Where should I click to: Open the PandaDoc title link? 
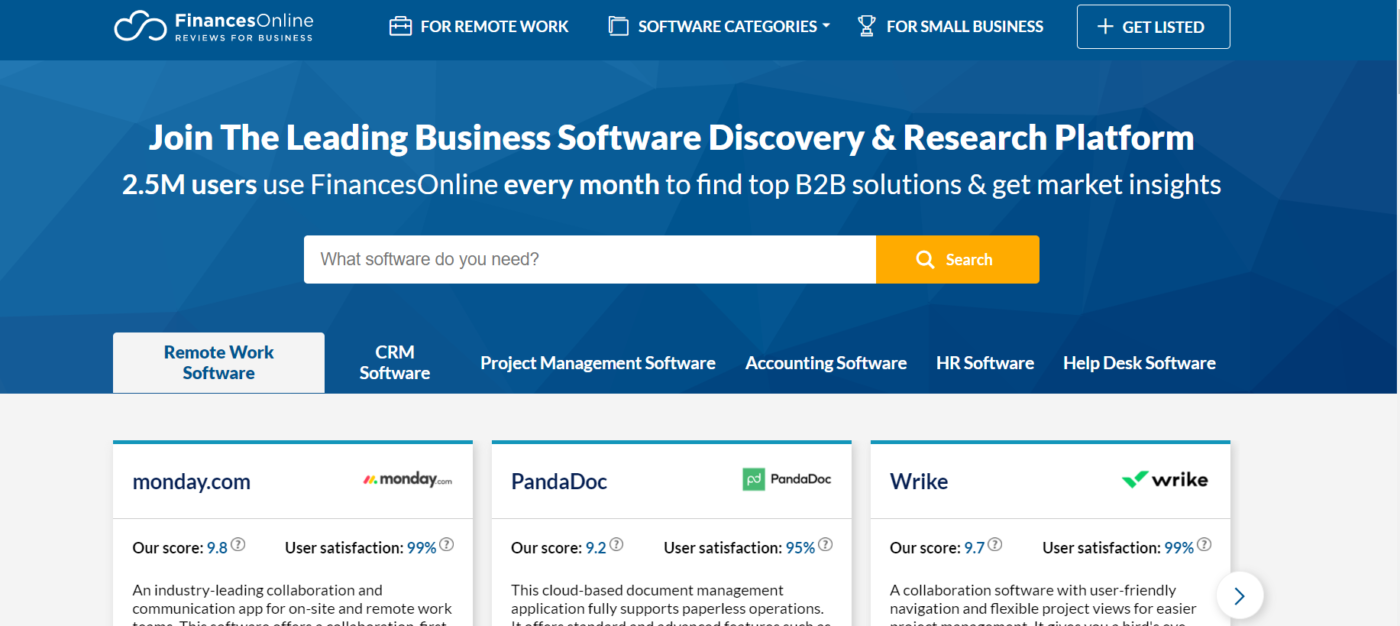click(x=559, y=481)
